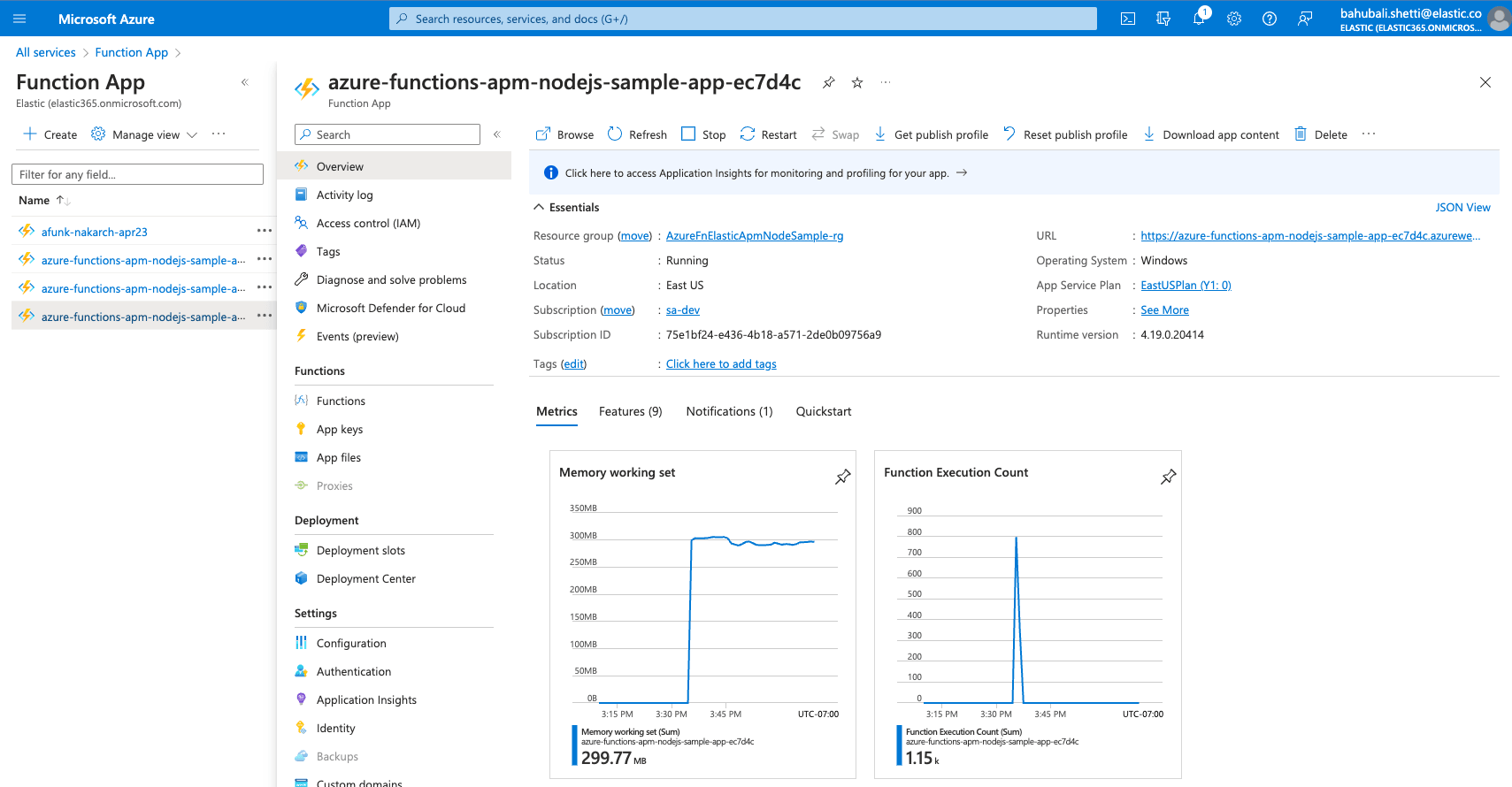Expand the Manage view dropdown
This screenshot has height=787, width=1512.
145,134
